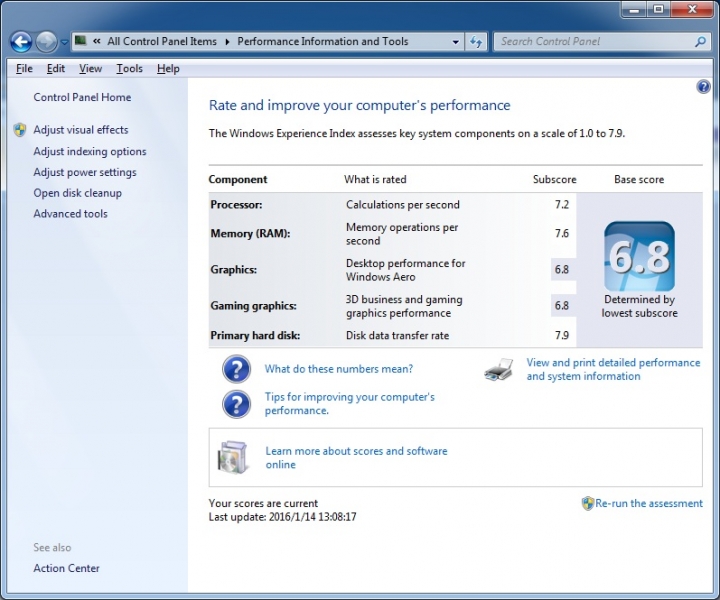
Task: Click the magnifier search icon
Action: tap(700, 42)
